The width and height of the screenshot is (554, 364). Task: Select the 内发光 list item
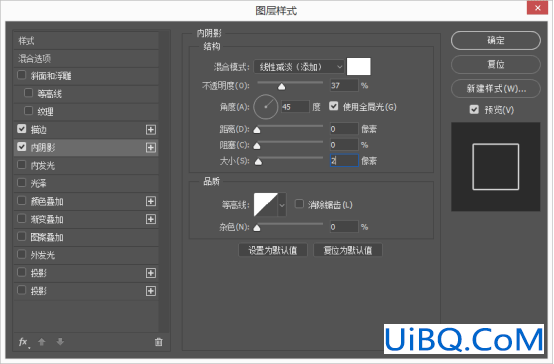click(x=86, y=165)
